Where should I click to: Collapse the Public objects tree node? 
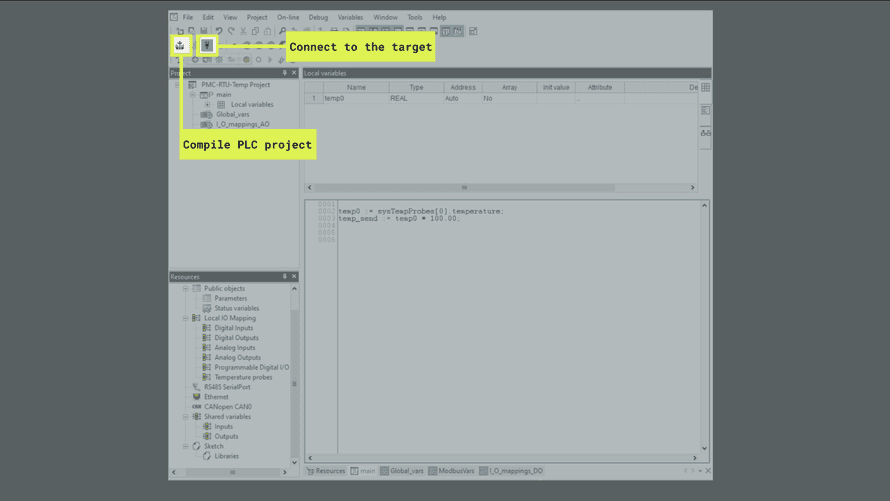click(x=186, y=288)
